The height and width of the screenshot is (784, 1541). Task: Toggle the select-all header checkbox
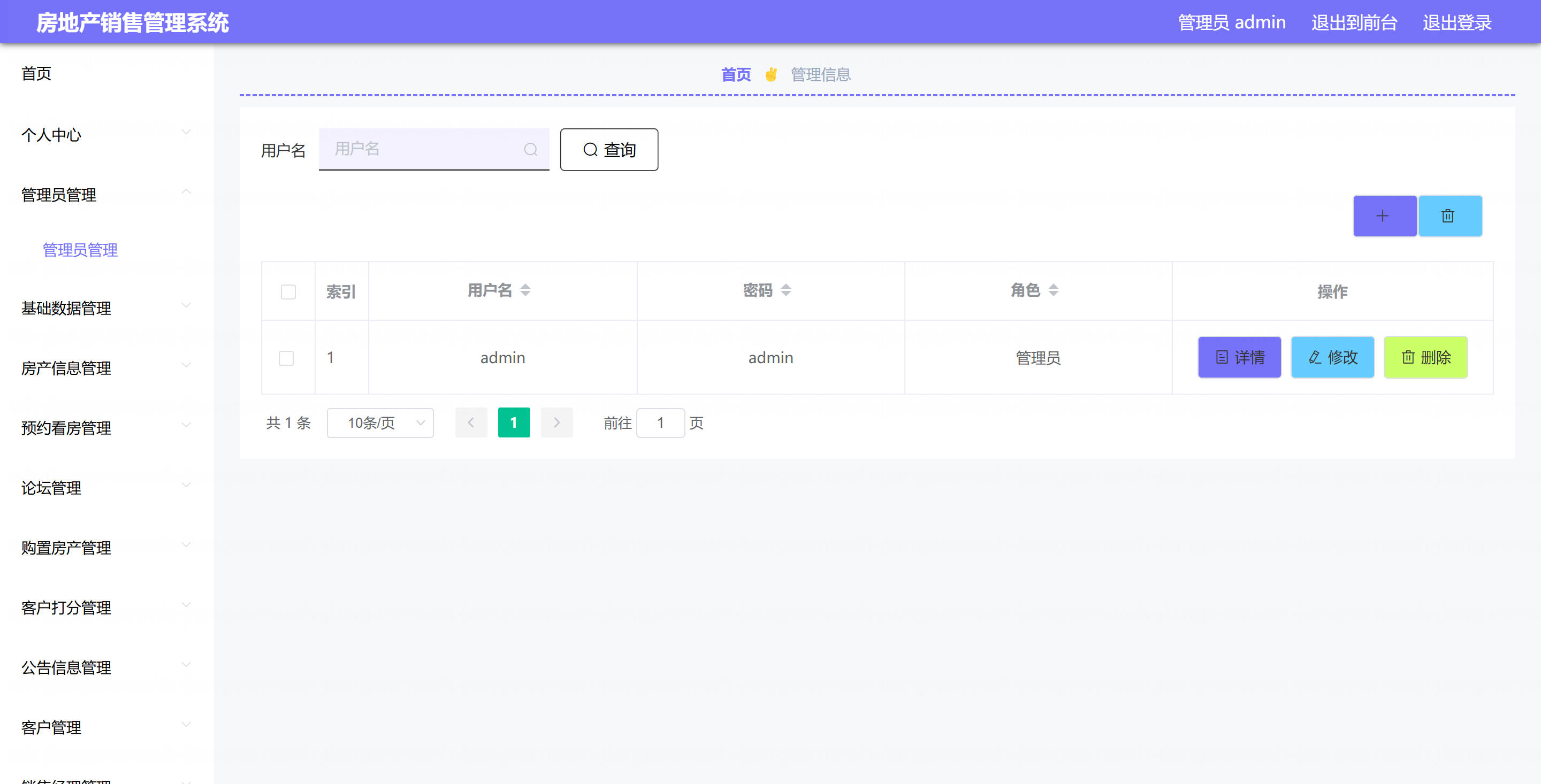[x=288, y=292]
